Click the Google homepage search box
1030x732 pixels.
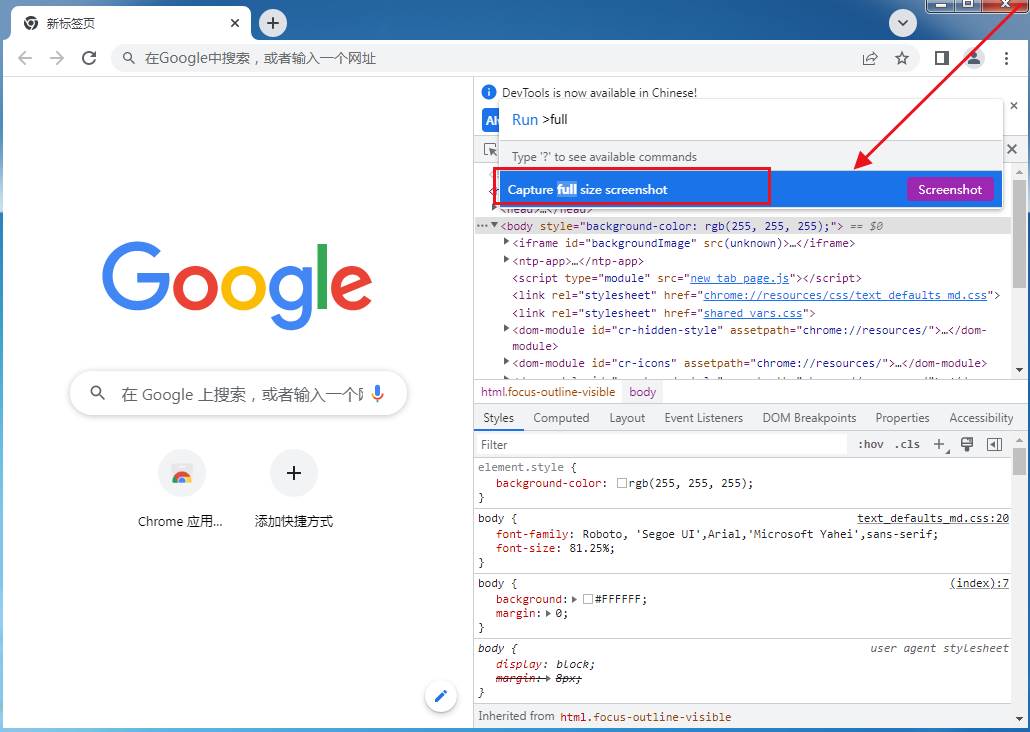[x=238, y=394]
